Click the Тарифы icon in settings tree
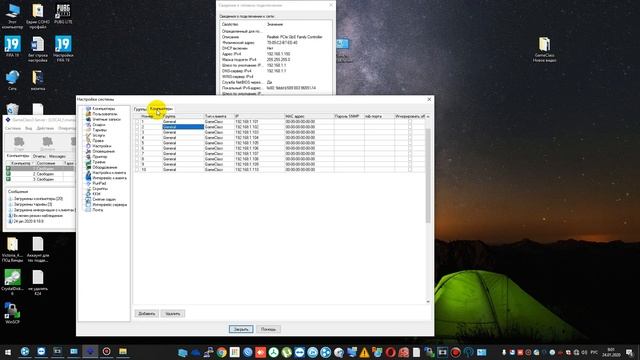Viewport: 640px width, 360px height. pos(88,130)
